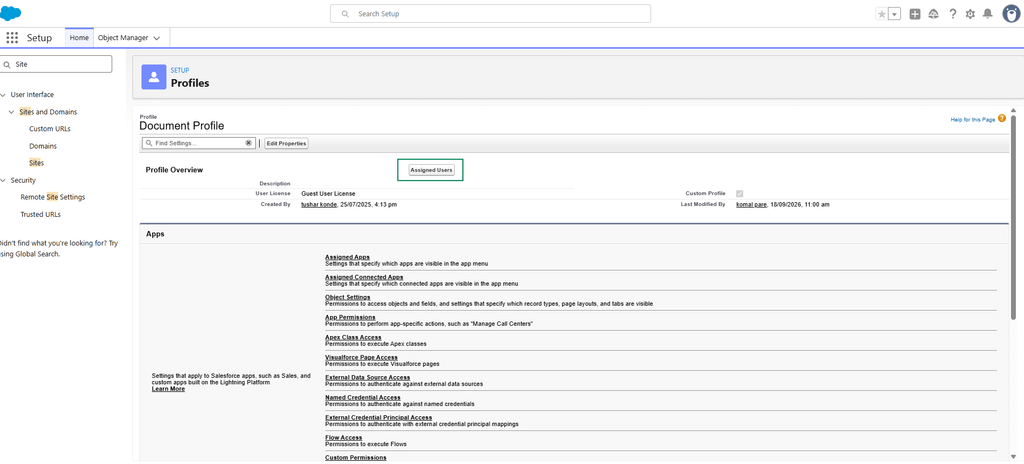Open the setup gear icon
The image size is (1024, 464).
[x=970, y=14]
